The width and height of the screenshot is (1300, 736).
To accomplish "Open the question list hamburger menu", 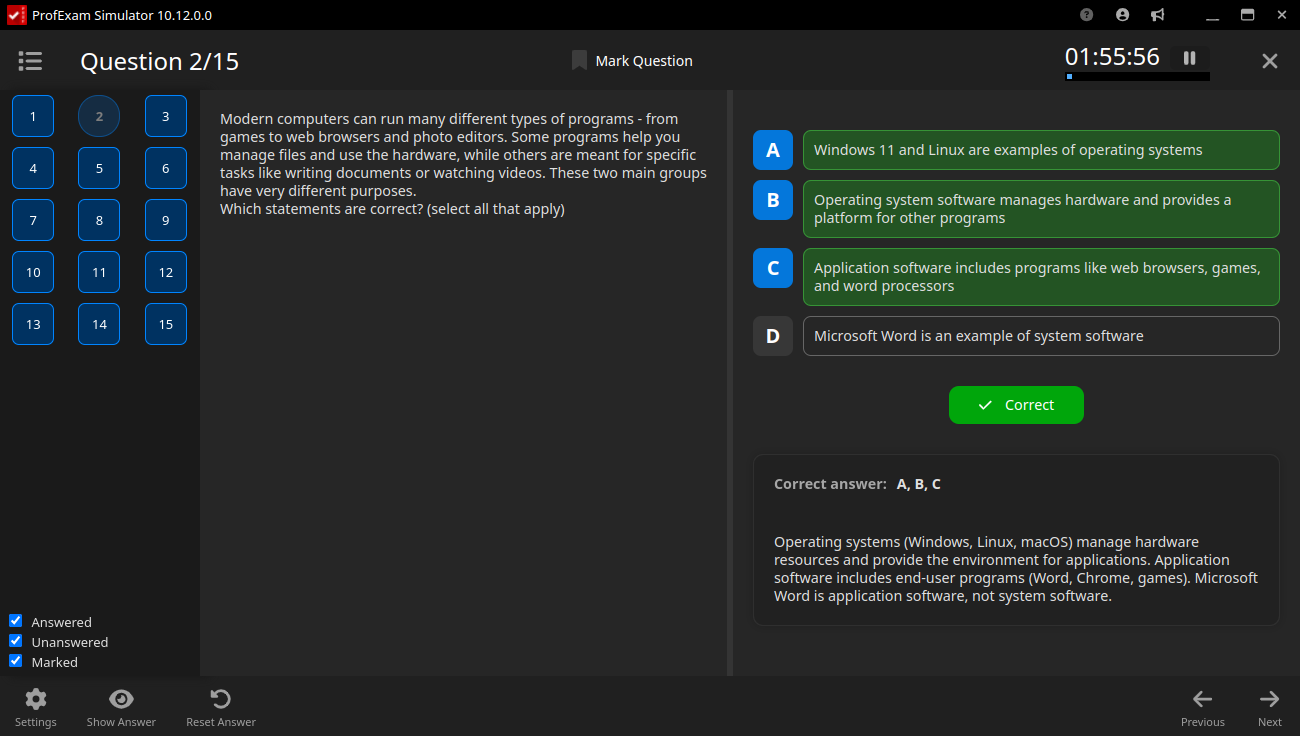I will click(30, 61).
